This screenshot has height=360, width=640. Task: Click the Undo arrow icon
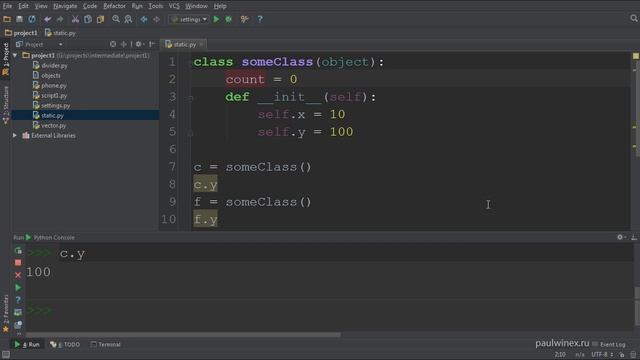pyautogui.click(x=47, y=19)
